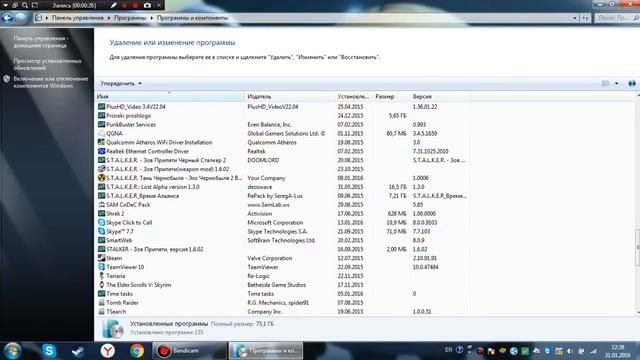Sort by the Размер column header
The image size is (640, 360).
(x=391, y=97)
